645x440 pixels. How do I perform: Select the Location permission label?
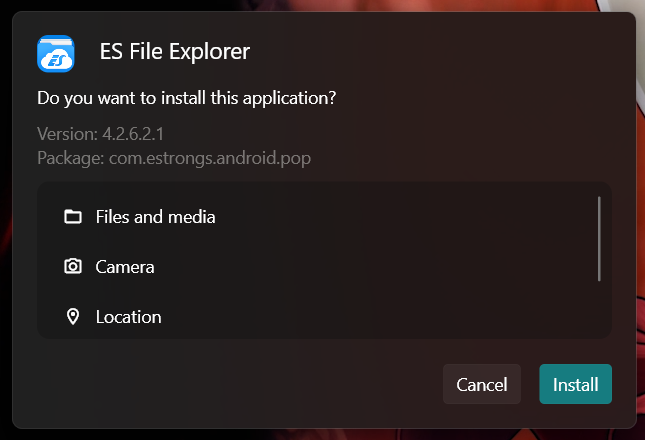click(128, 317)
